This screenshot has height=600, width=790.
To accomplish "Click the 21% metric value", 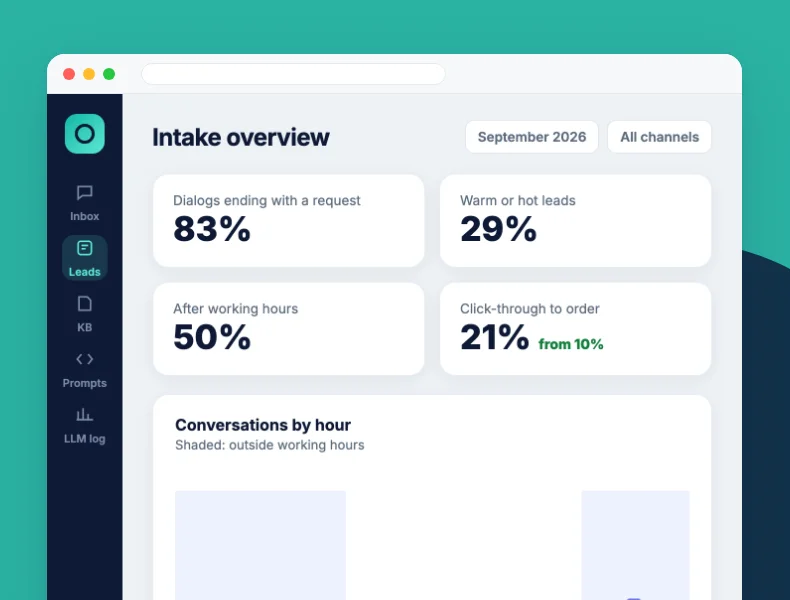I will [x=494, y=337].
